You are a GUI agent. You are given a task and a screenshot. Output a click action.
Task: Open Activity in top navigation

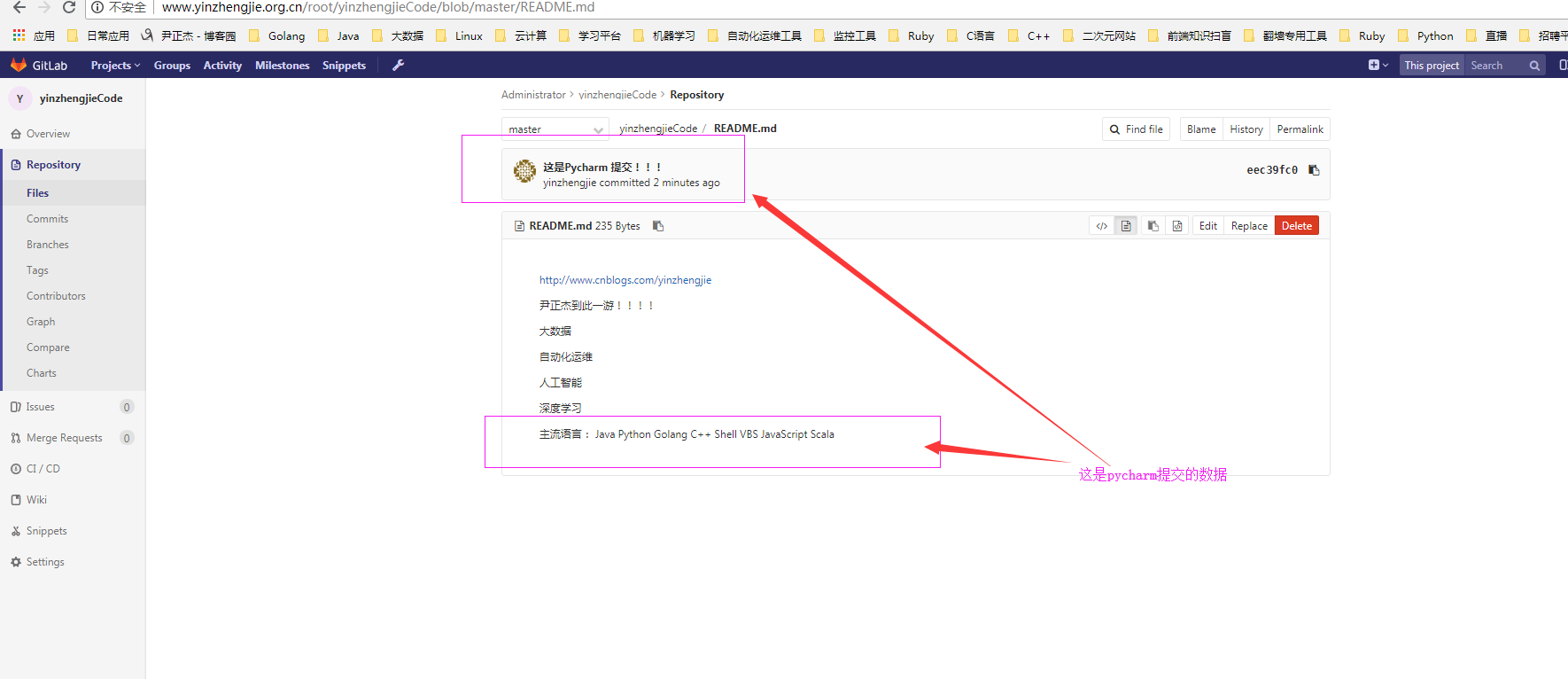click(222, 66)
